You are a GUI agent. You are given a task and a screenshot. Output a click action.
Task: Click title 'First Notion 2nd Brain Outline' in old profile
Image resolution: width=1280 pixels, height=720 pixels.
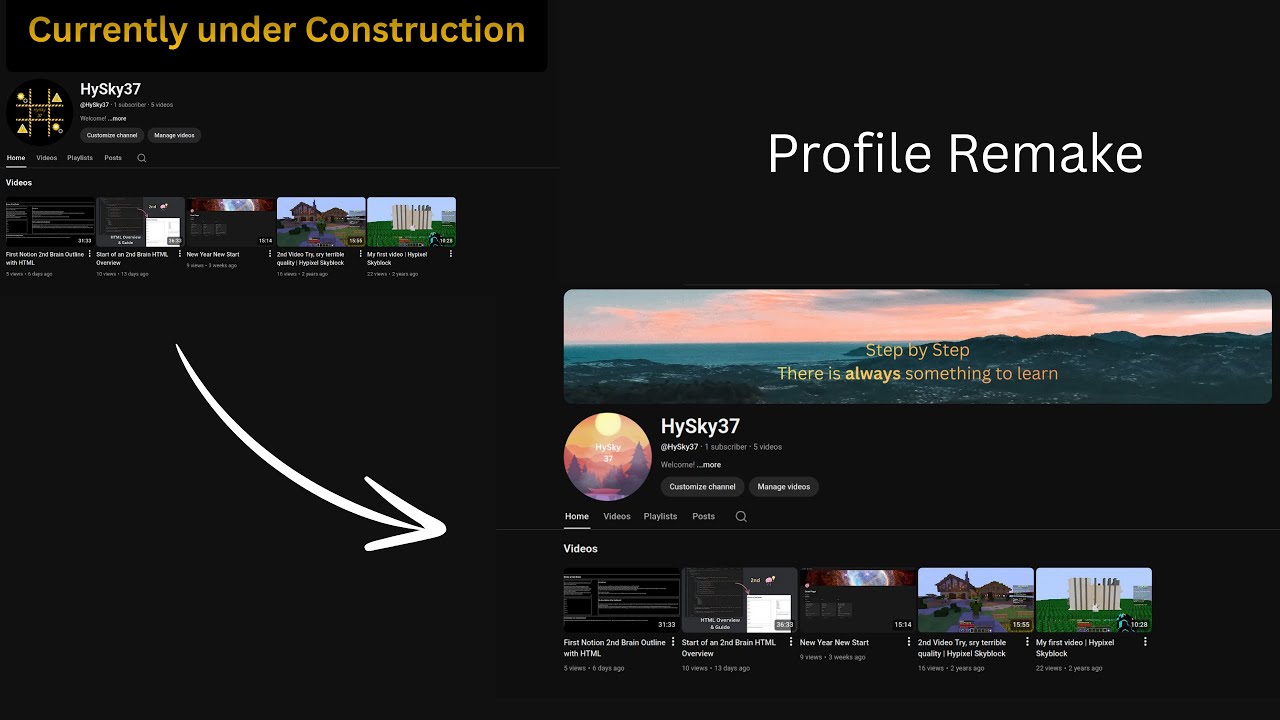point(45,258)
